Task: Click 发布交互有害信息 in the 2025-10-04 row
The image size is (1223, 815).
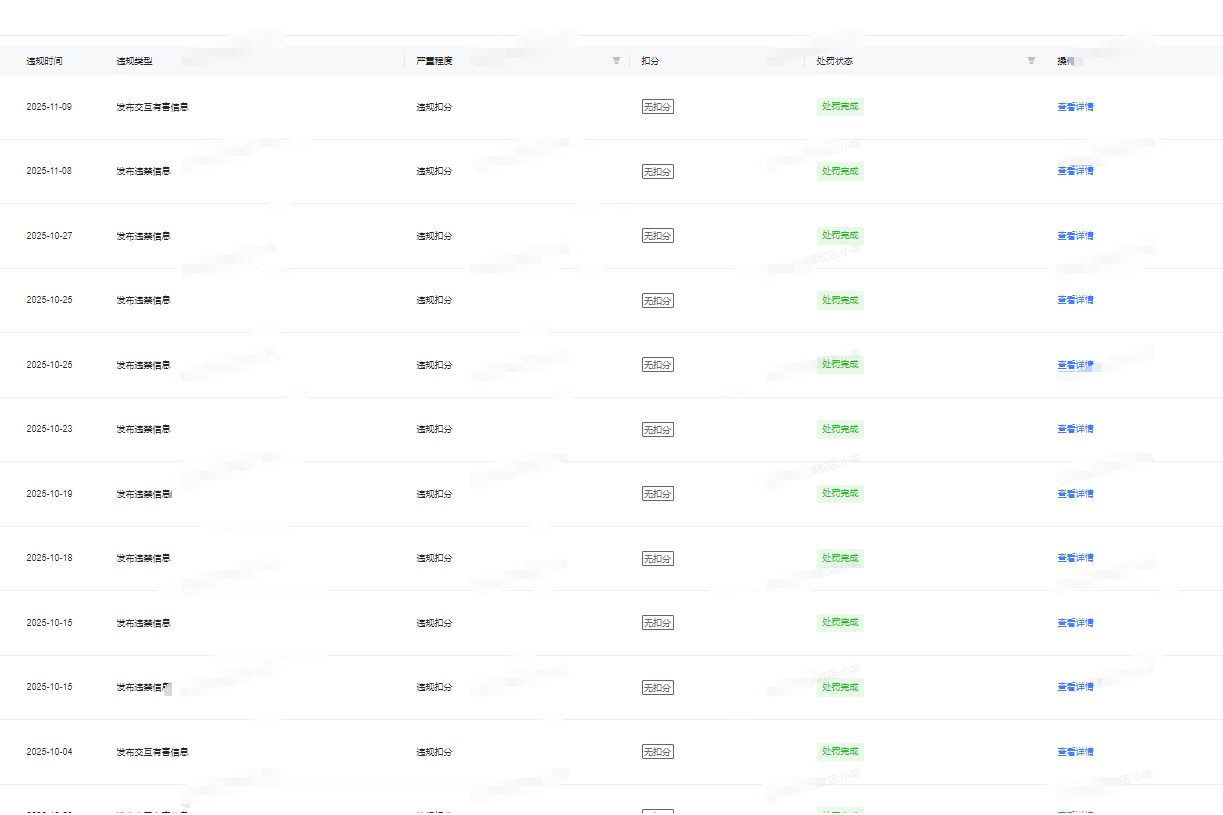Action: (x=152, y=752)
